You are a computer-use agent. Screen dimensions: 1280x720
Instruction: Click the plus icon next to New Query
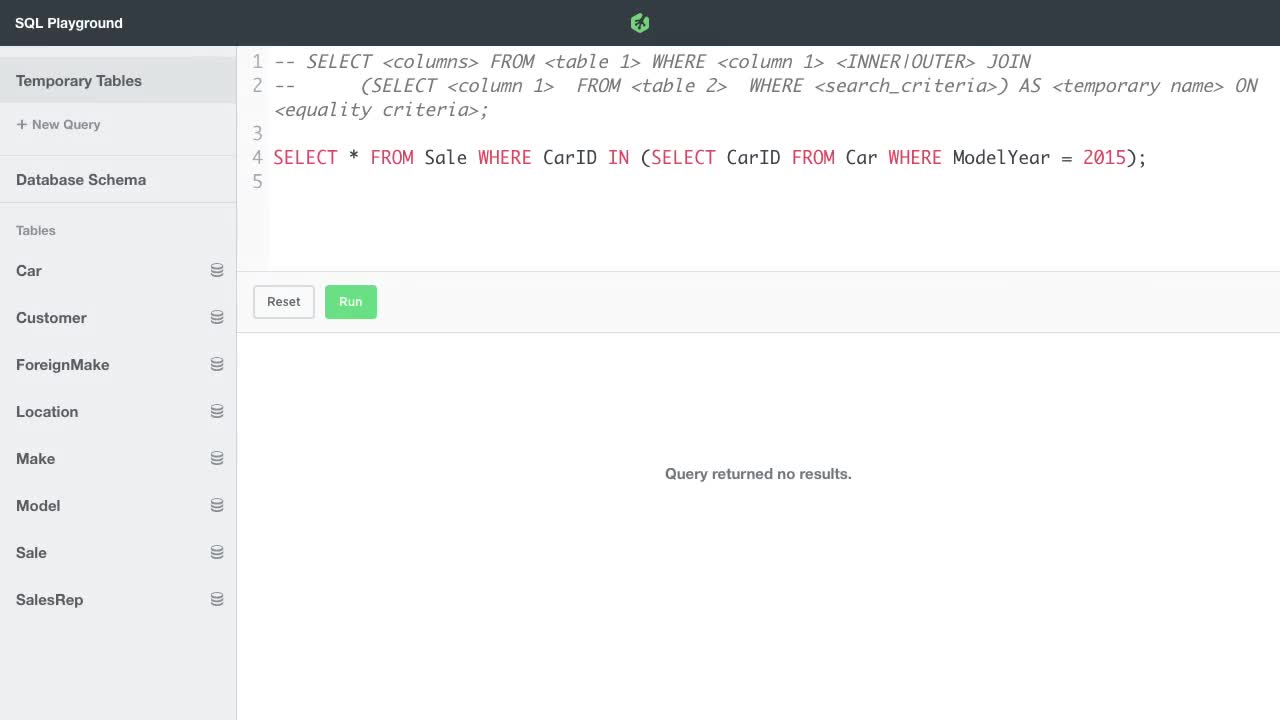click(x=22, y=124)
